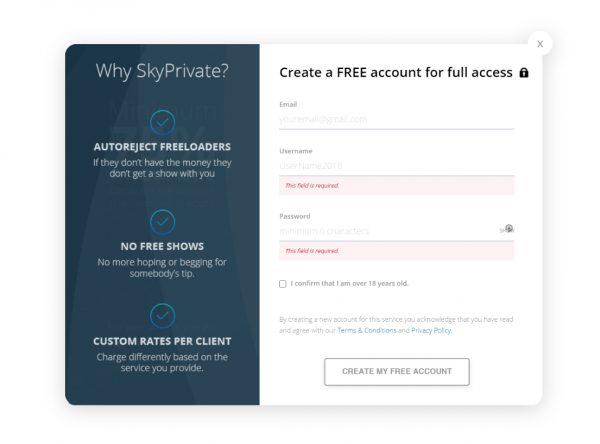This screenshot has height=444, width=600.
Task: Select the 'I confirm that I am over 18' label
Action: [349, 284]
